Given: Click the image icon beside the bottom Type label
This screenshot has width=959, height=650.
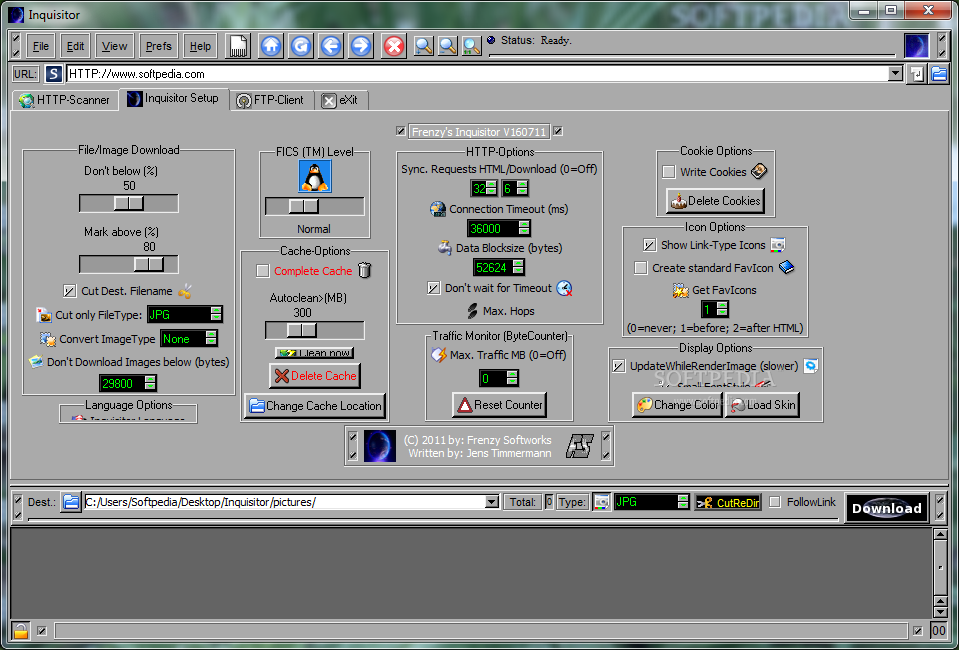Looking at the screenshot, I should click(x=602, y=502).
